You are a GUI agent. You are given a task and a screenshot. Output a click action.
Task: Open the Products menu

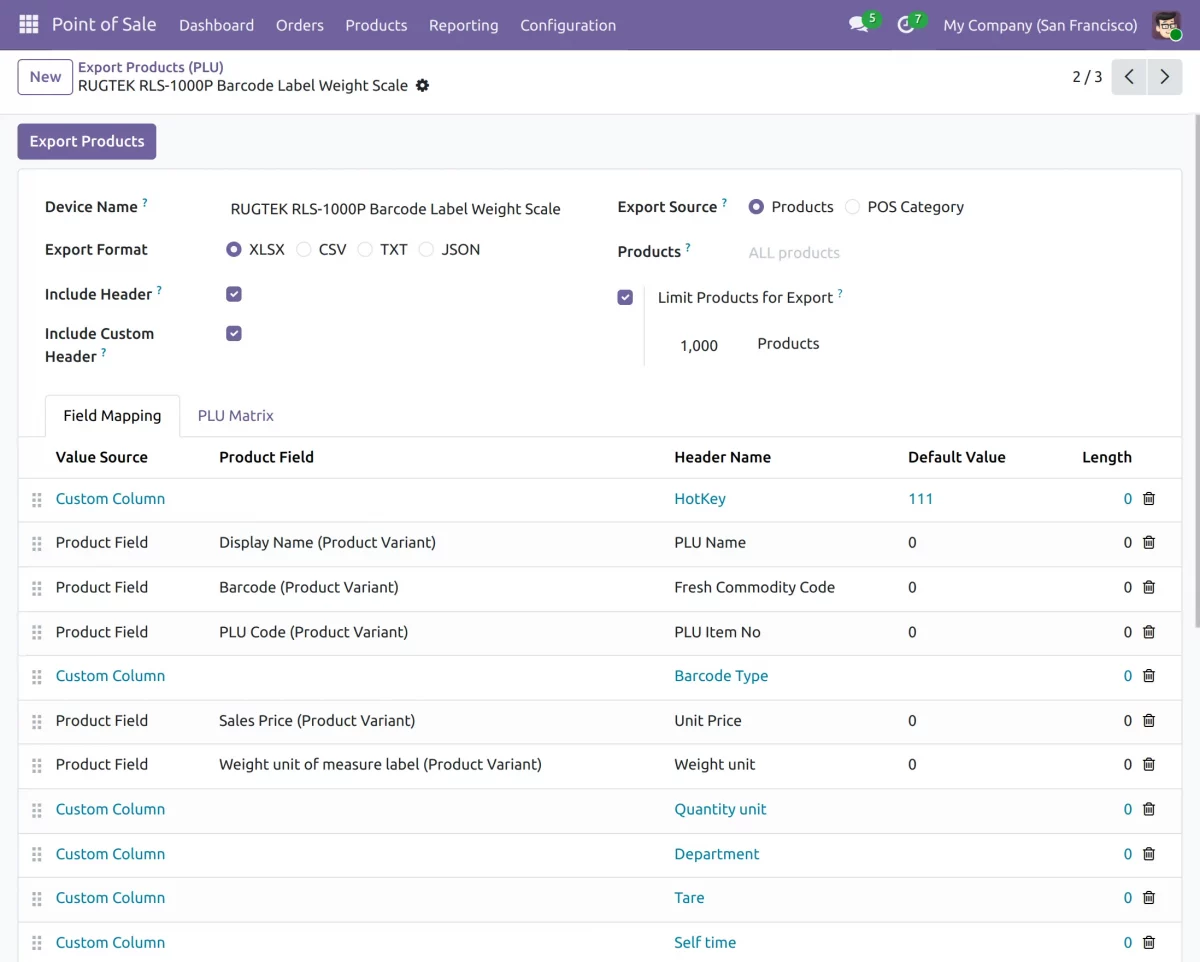(x=376, y=25)
